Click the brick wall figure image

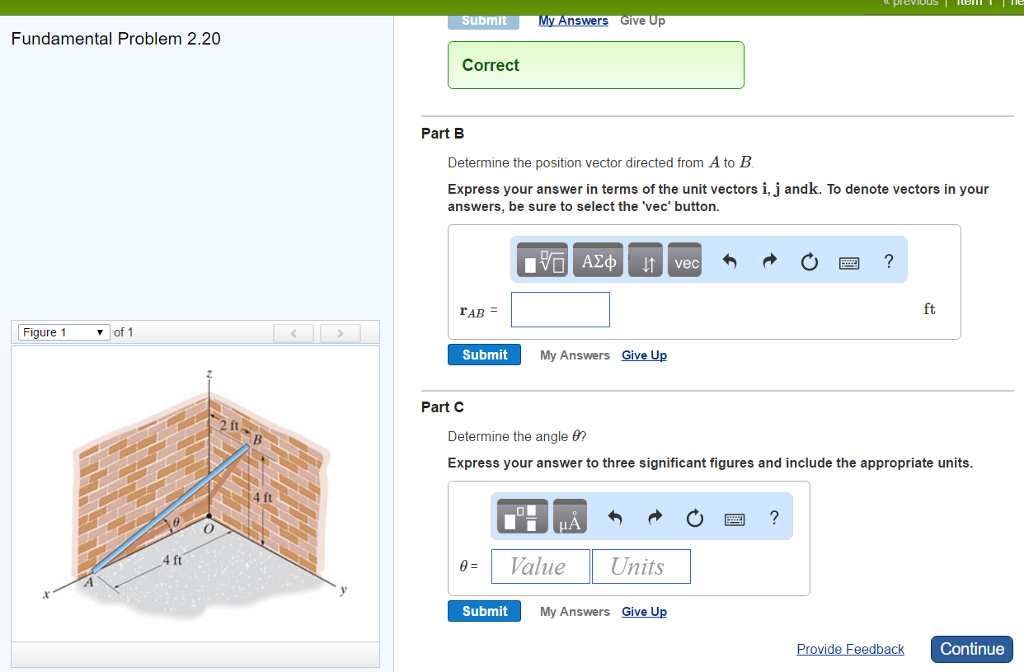tap(195, 493)
